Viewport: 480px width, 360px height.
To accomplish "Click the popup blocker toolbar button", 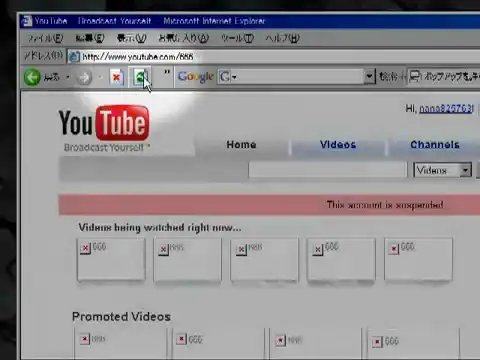I will [444, 77].
